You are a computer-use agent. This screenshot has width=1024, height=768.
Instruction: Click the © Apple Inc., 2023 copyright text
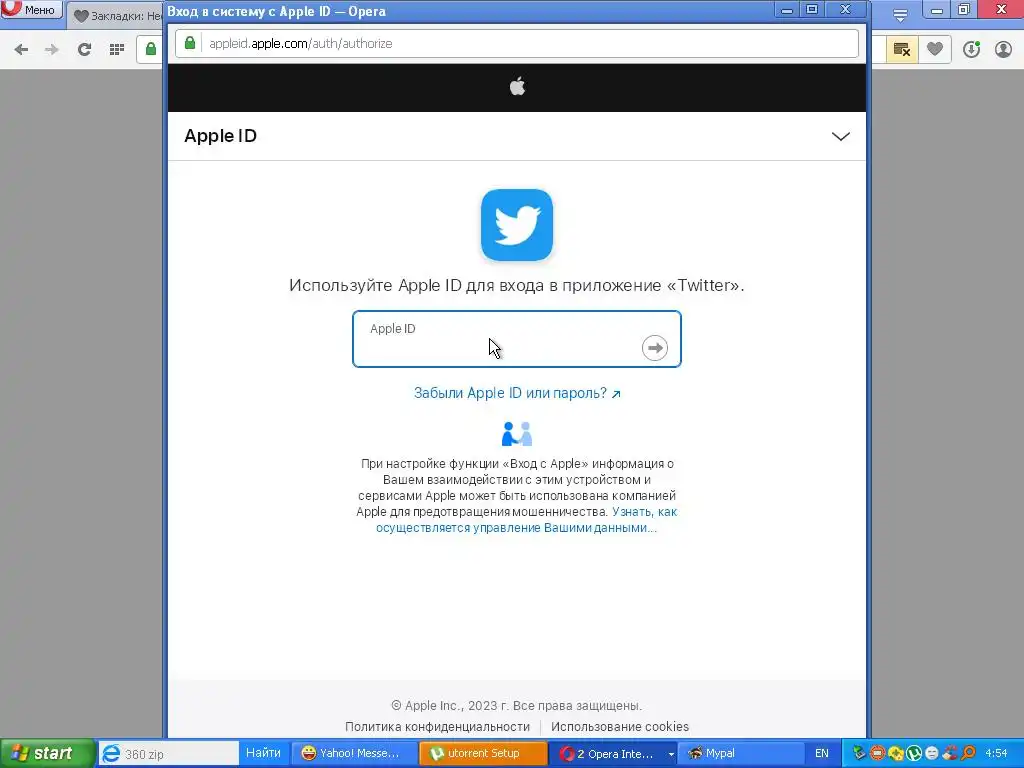point(517,705)
